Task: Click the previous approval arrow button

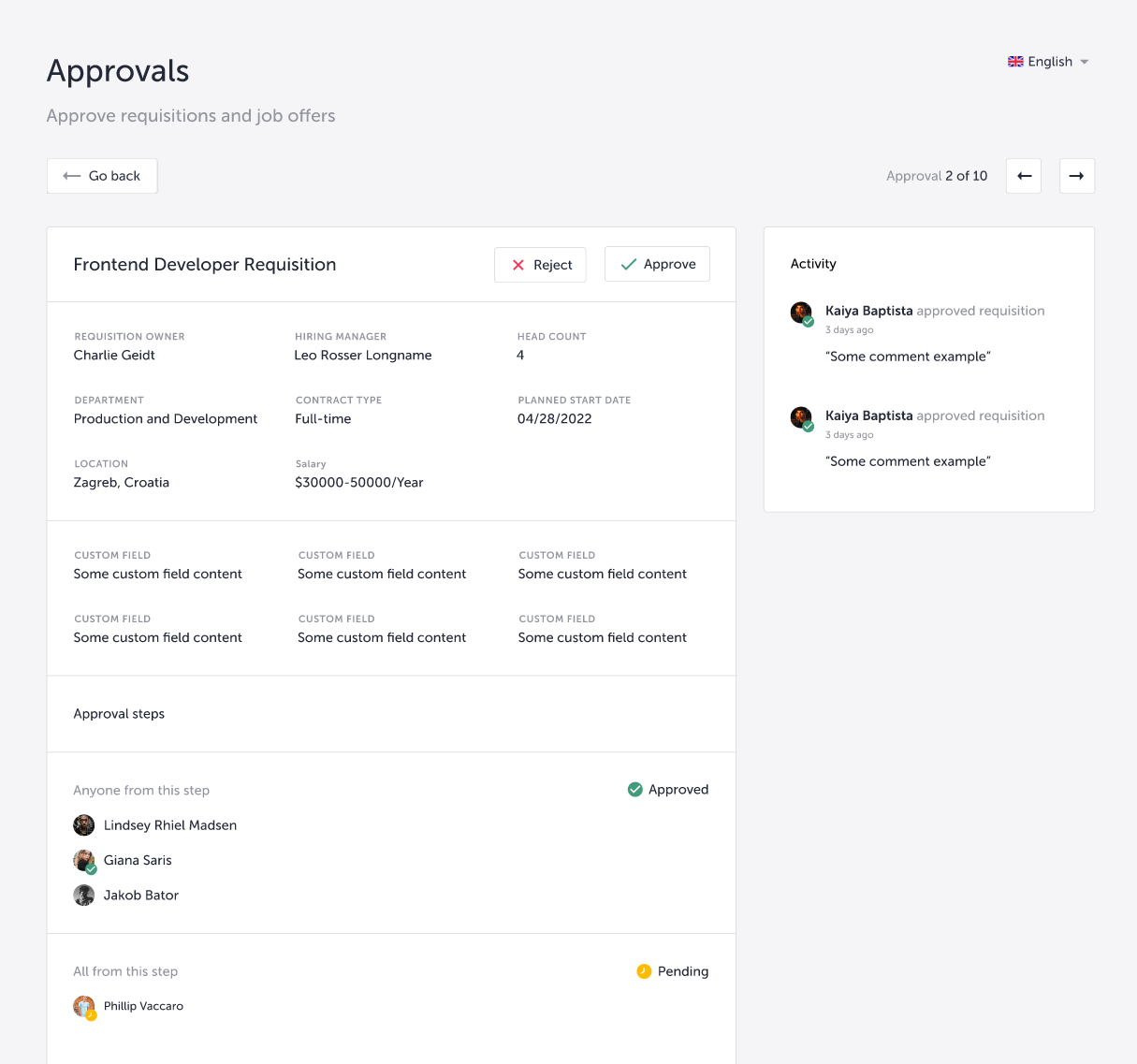Action: click(x=1024, y=176)
